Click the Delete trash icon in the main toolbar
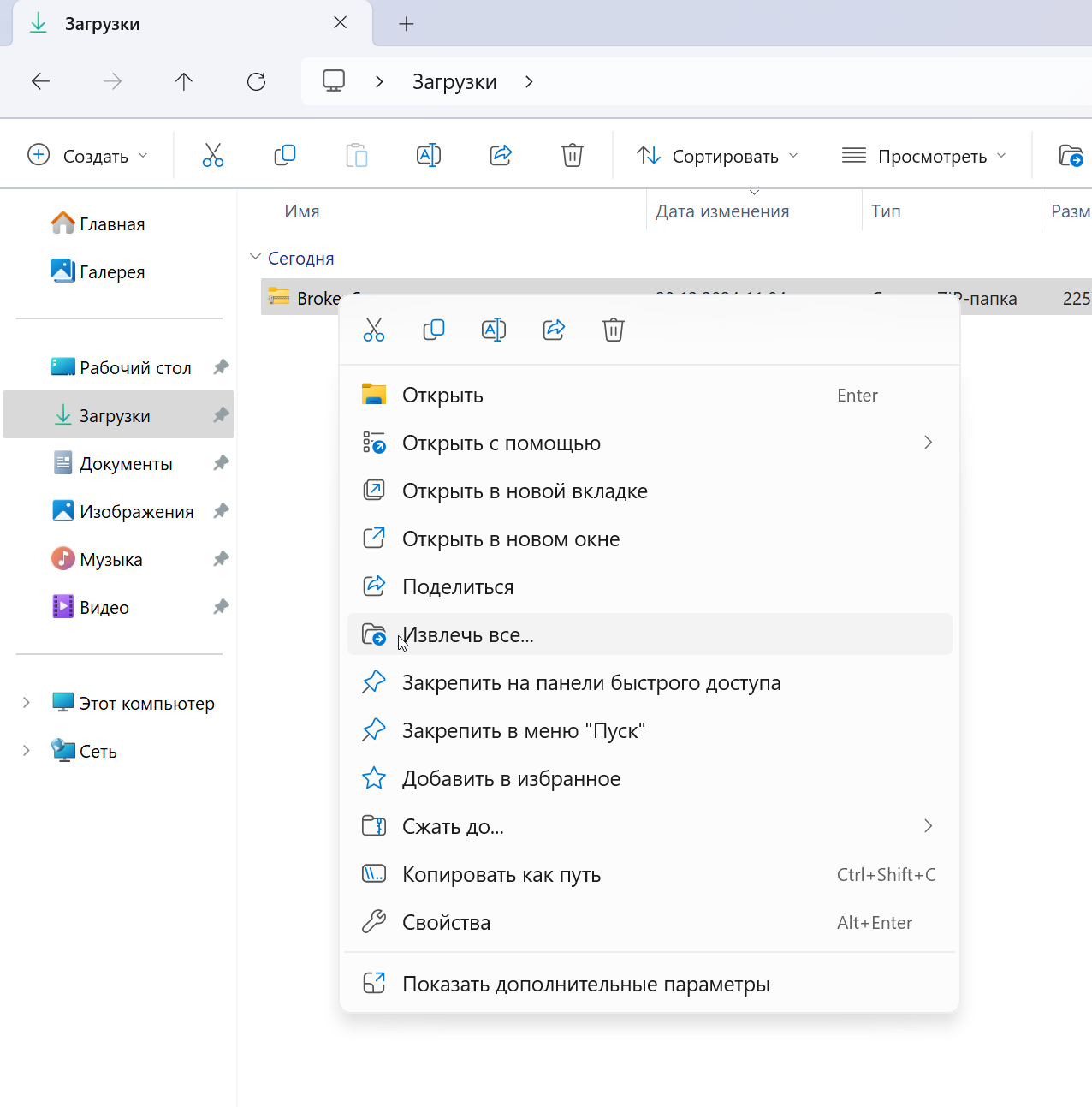Viewport: 1092px width, 1107px height. pos(573,155)
